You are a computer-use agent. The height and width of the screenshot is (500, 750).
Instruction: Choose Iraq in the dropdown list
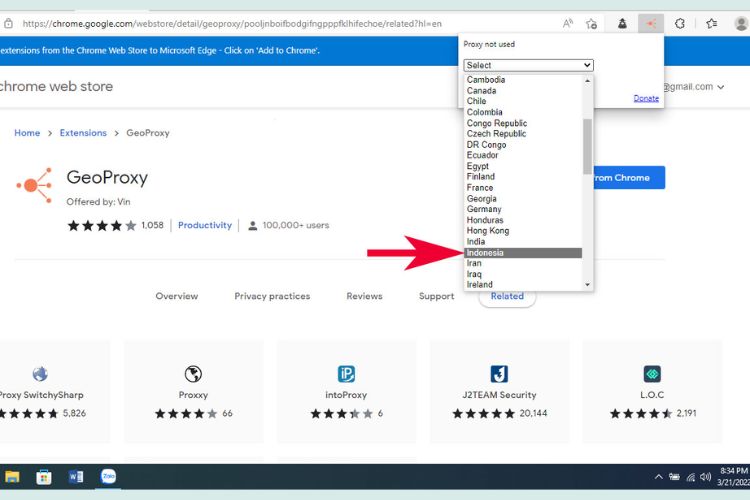pyautogui.click(x=523, y=274)
